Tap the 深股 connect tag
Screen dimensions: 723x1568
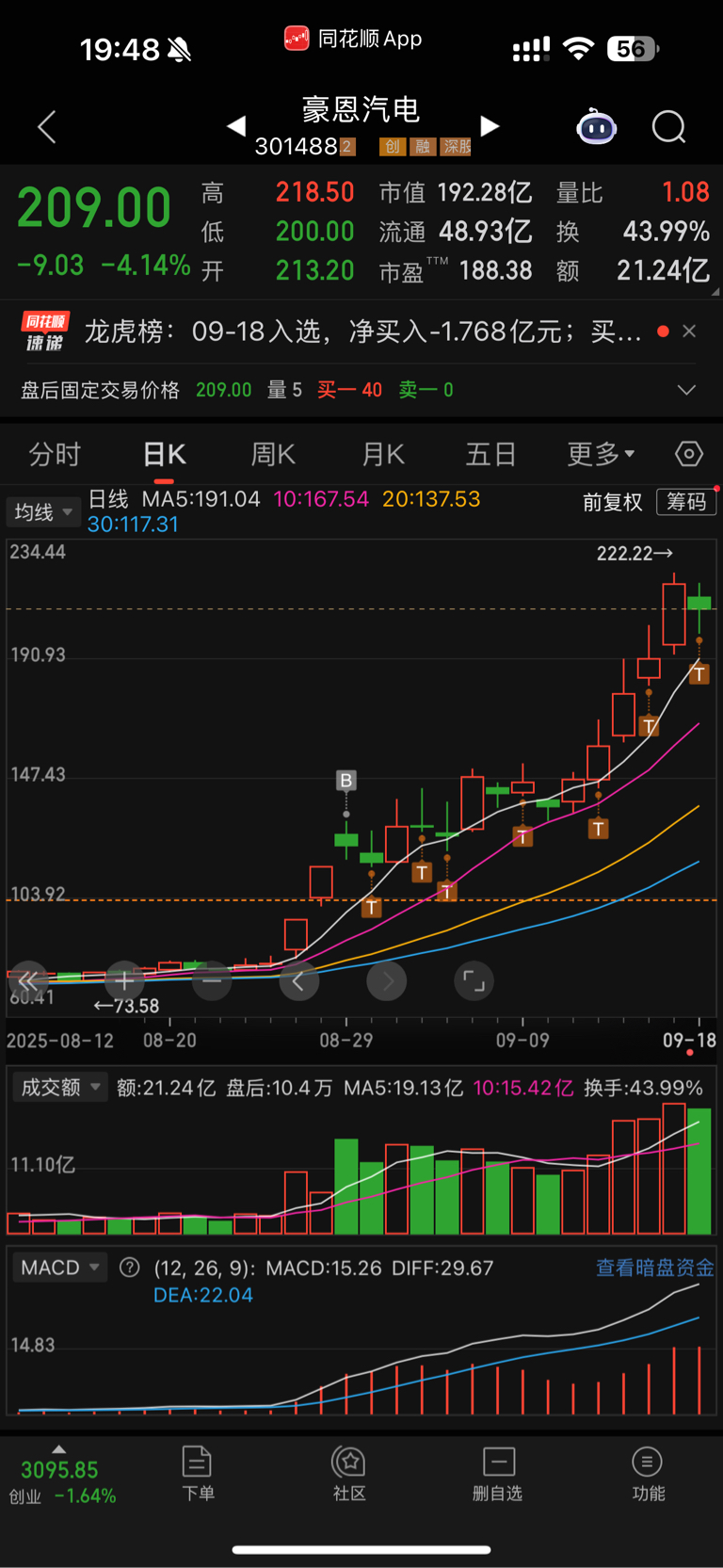[457, 146]
